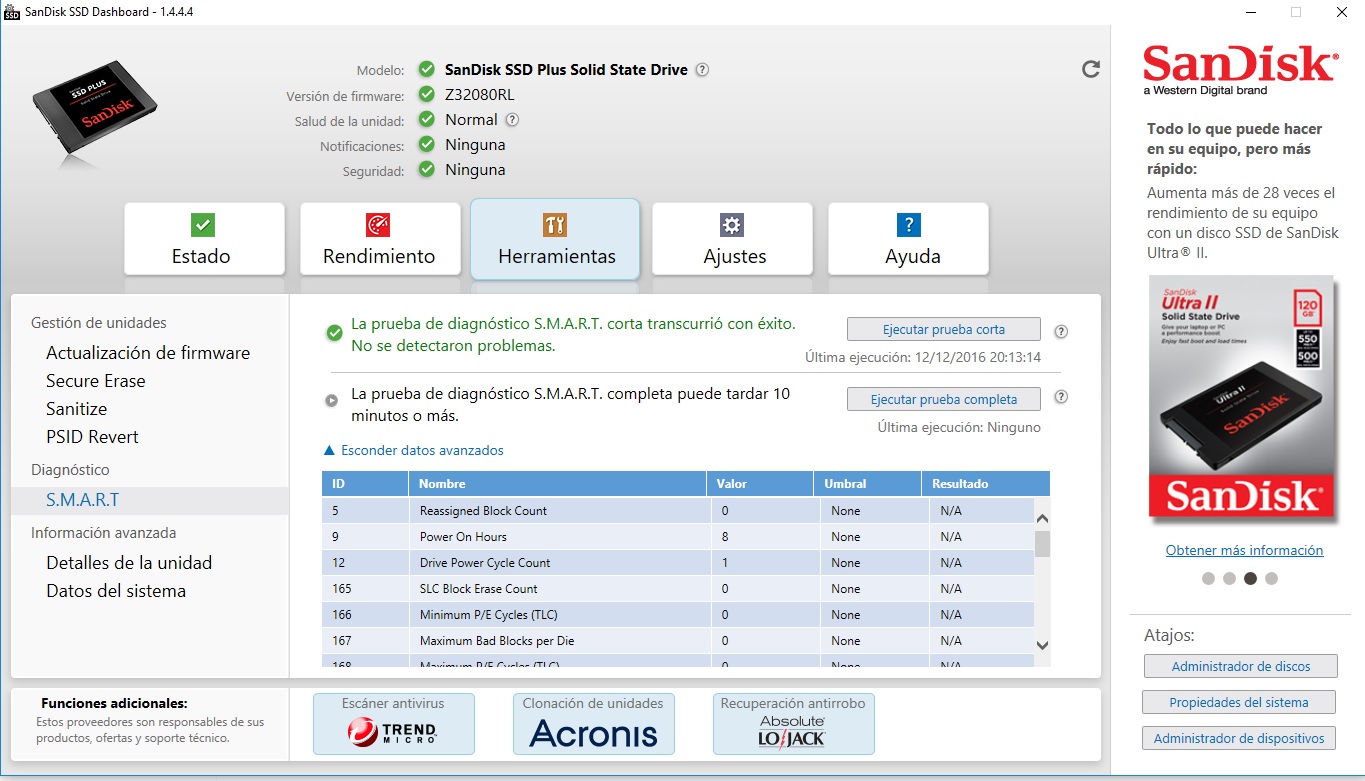Select Maximum Bad Blocks per Die row
This screenshot has height=781, width=1365.
coord(678,641)
